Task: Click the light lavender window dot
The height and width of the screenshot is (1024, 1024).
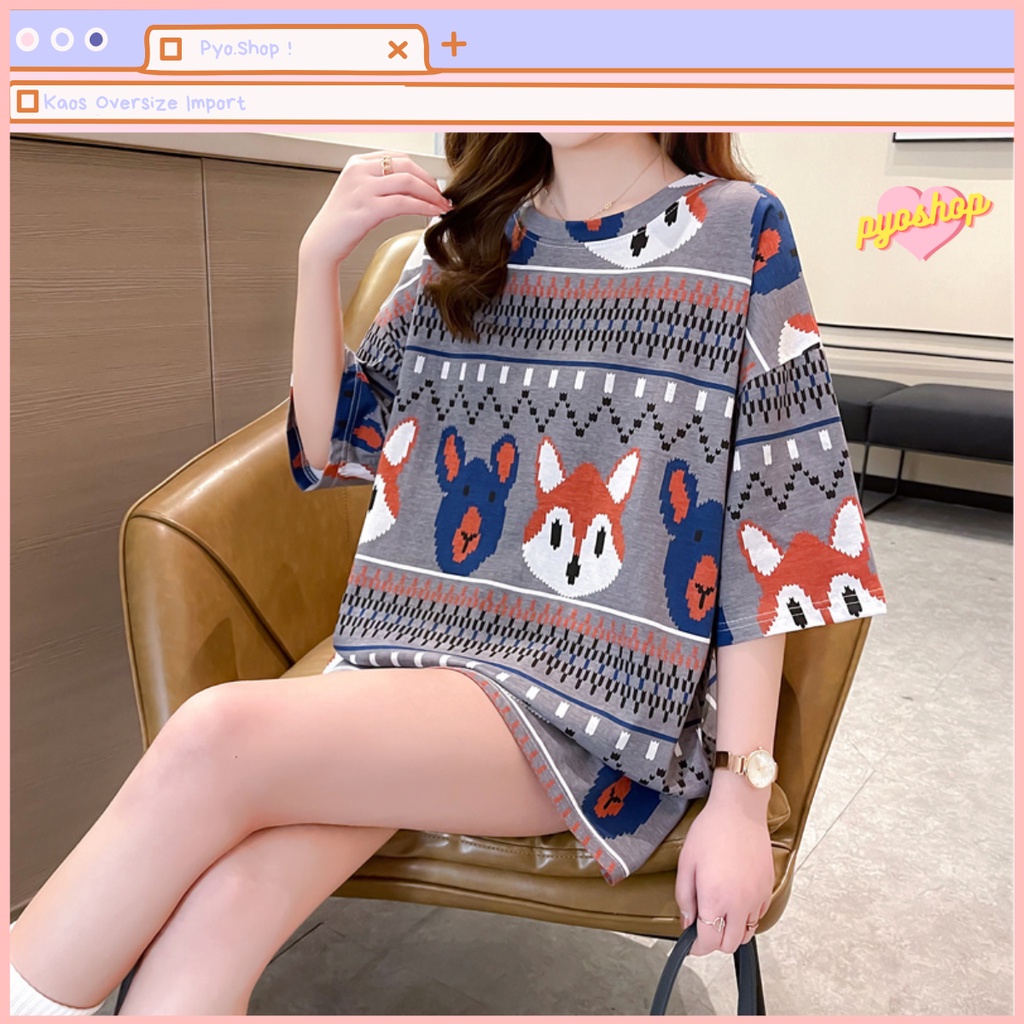Action: point(62,40)
